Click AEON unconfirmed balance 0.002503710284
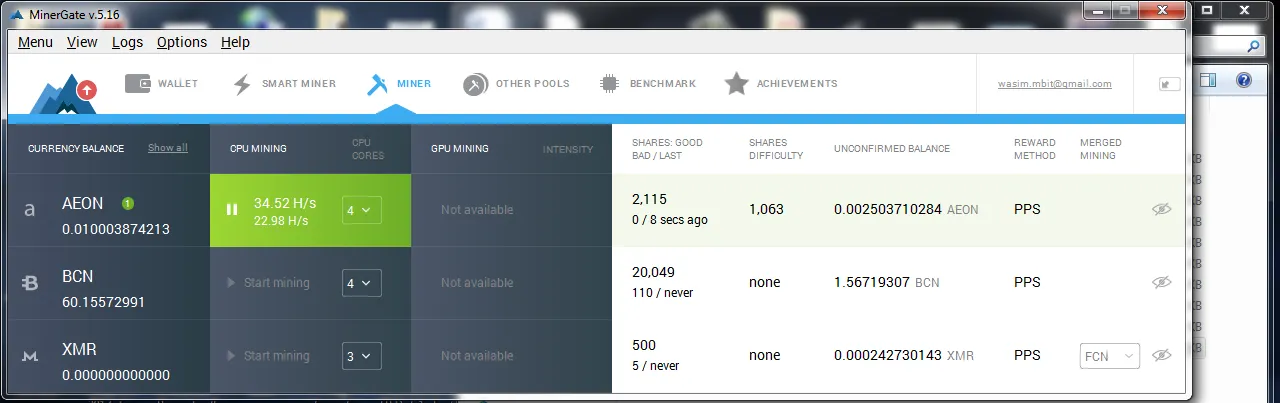This screenshot has height=403, width=1280. click(888, 210)
